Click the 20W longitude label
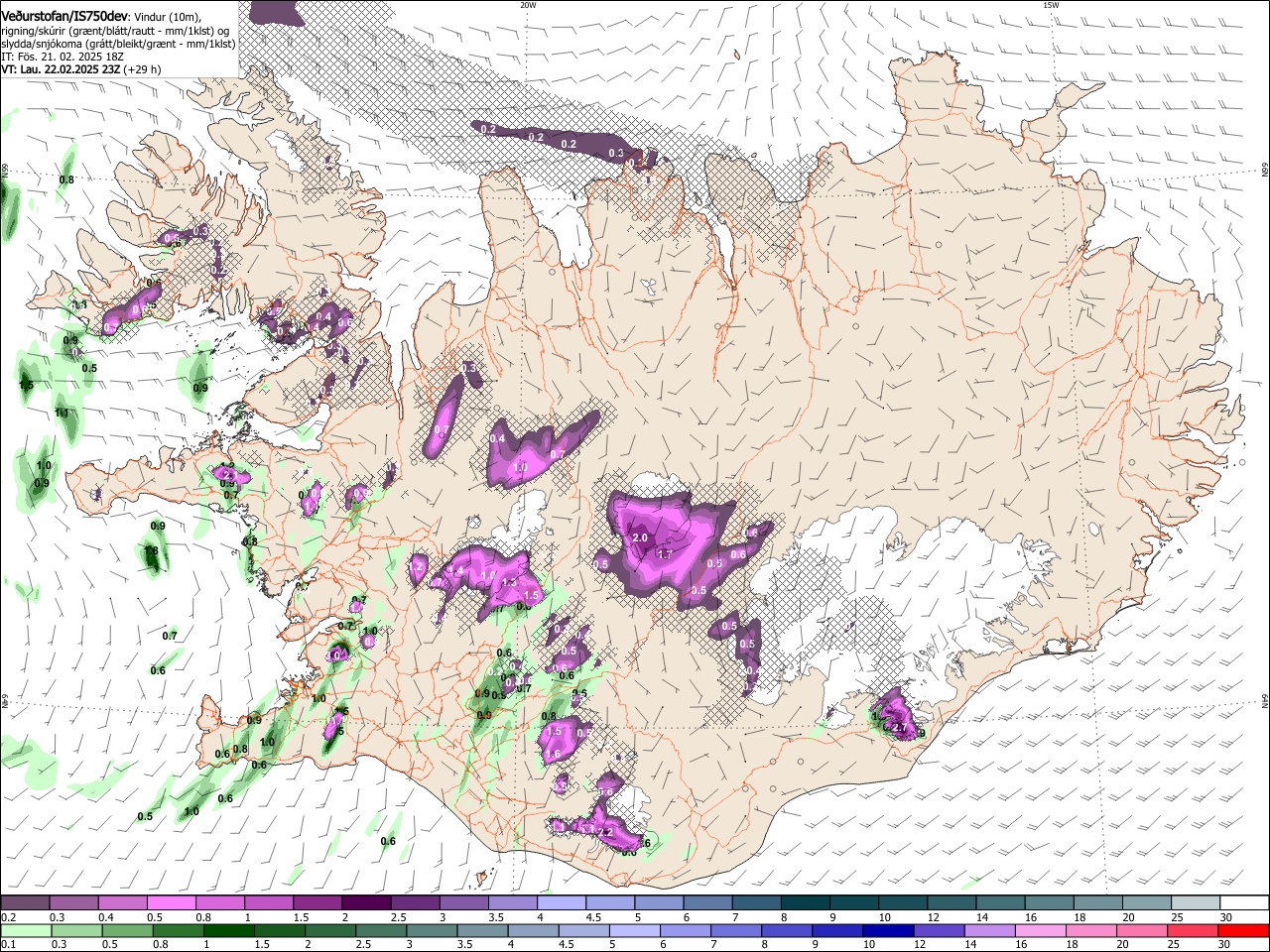 pyautogui.click(x=528, y=5)
